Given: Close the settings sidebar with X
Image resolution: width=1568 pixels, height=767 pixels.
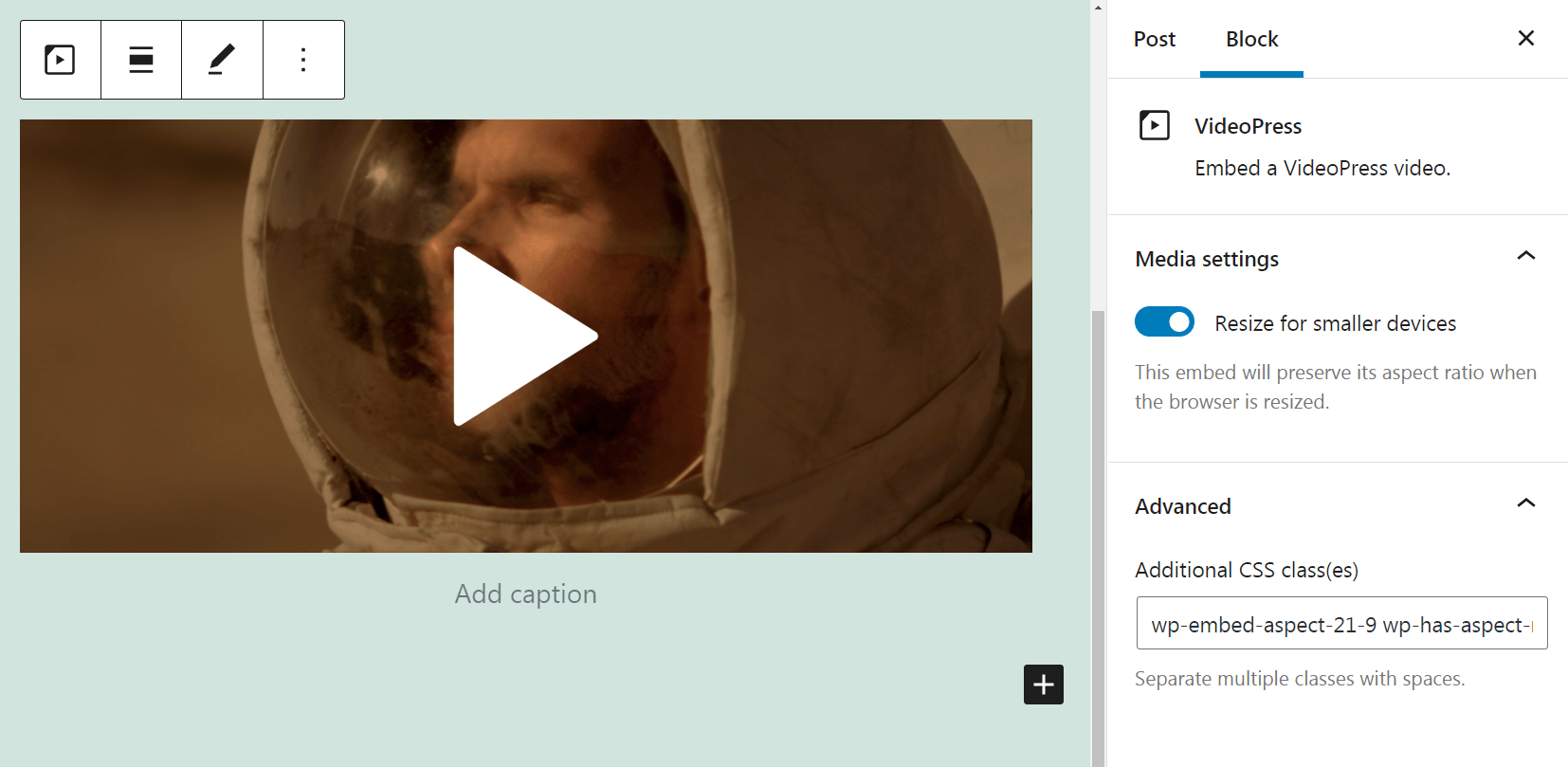Looking at the screenshot, I should [1526, 38].
